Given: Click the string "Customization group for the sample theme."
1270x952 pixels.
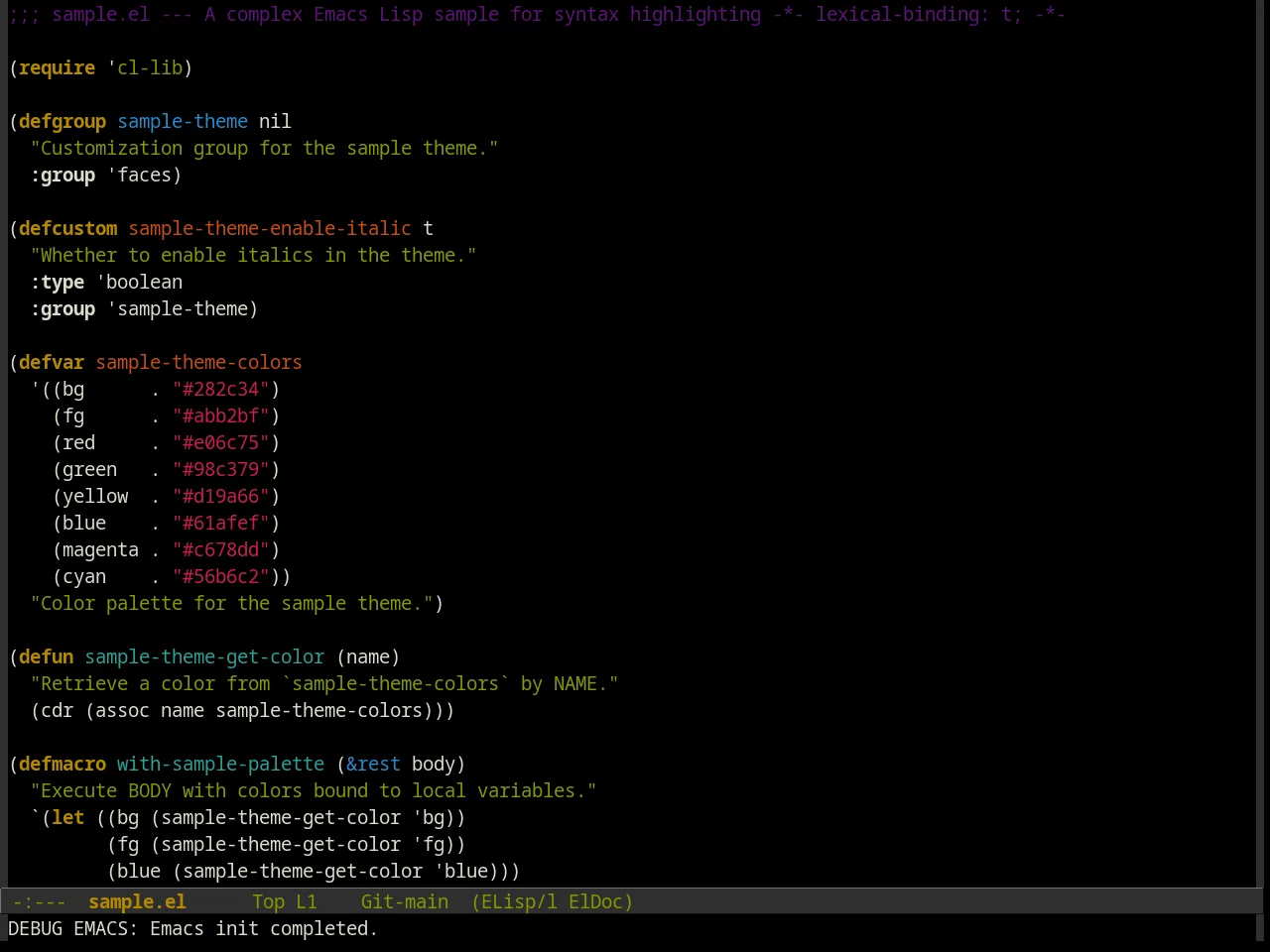Looking at the screenshot, I should pos(264,148).
